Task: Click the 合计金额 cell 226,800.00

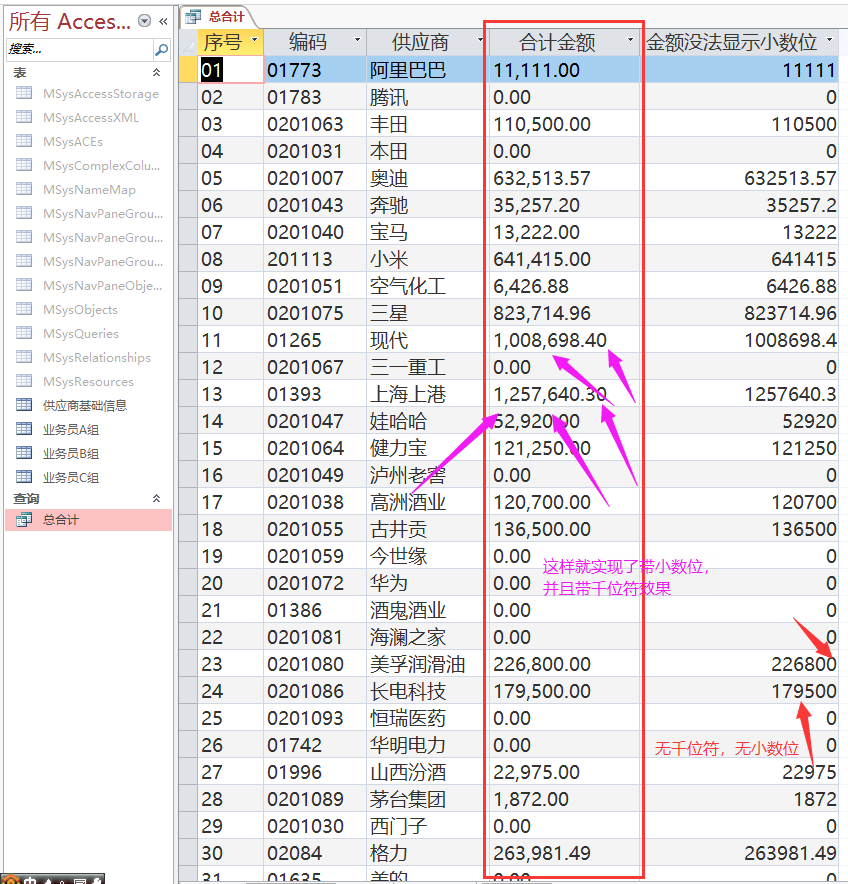Action: [x=566, y=664]
